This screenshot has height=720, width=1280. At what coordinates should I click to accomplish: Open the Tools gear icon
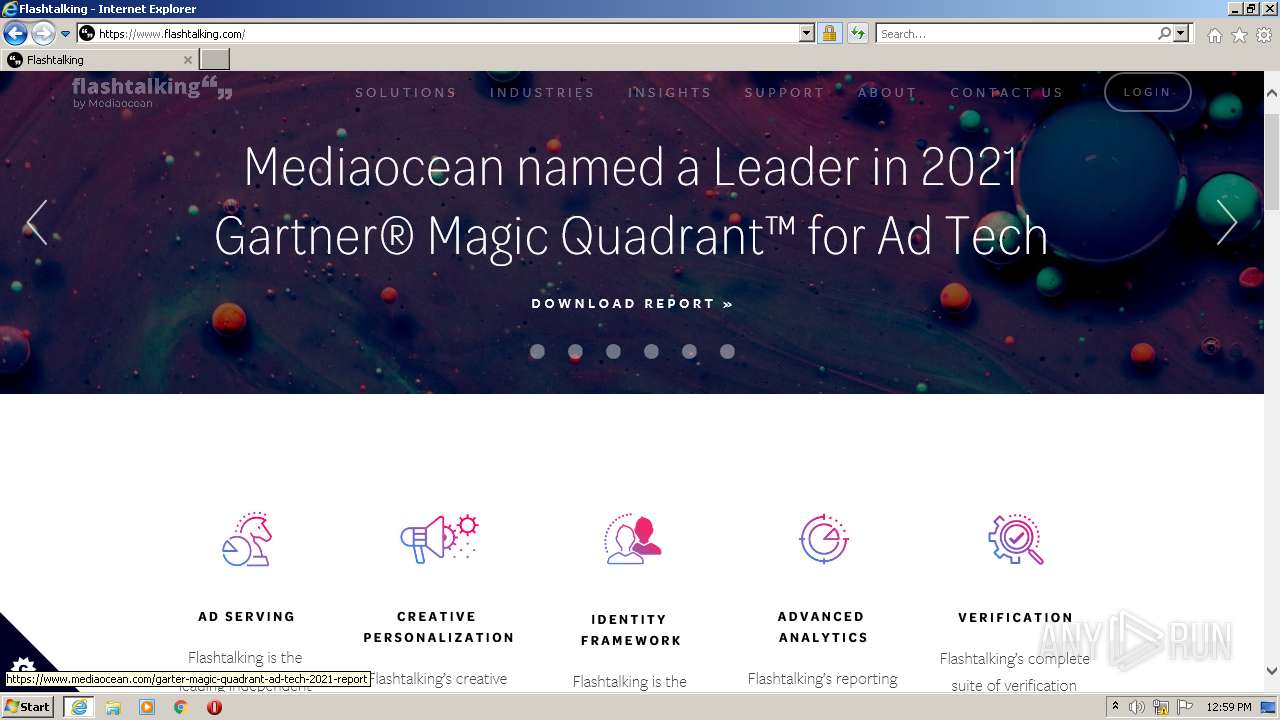(1264, 35)
